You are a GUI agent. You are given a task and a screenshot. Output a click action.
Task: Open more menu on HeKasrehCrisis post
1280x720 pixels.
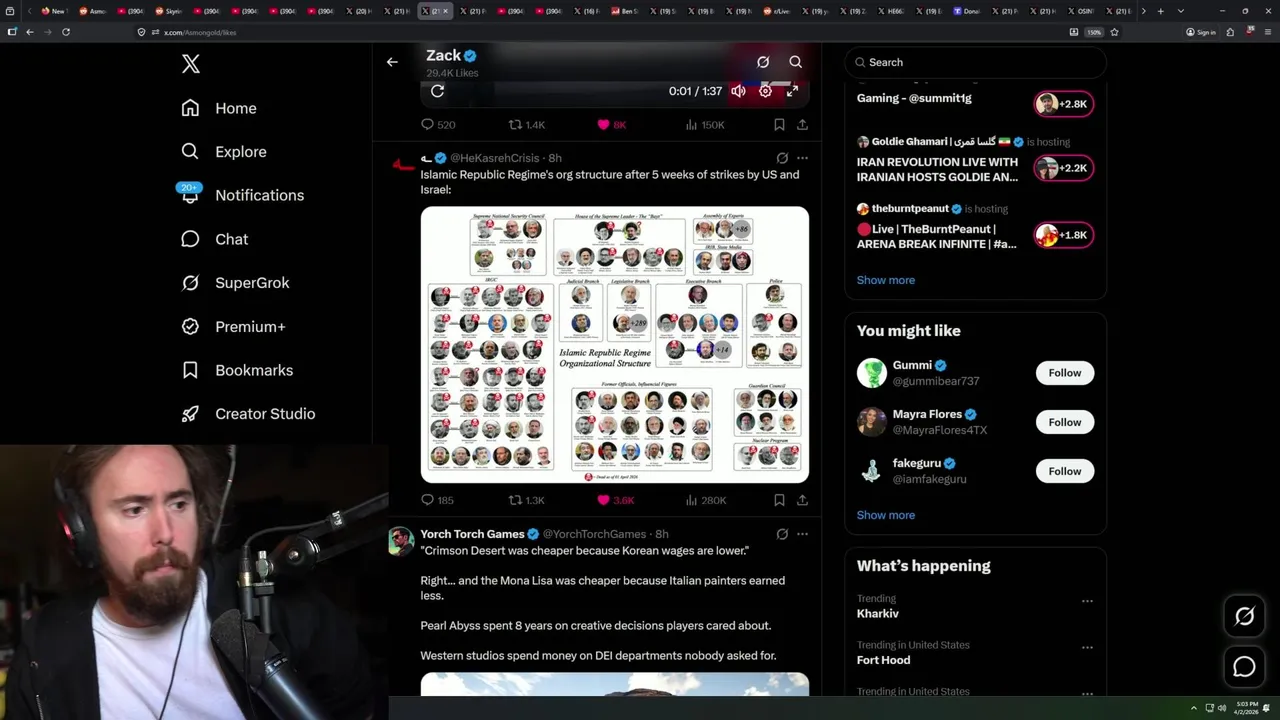[802, 158]
